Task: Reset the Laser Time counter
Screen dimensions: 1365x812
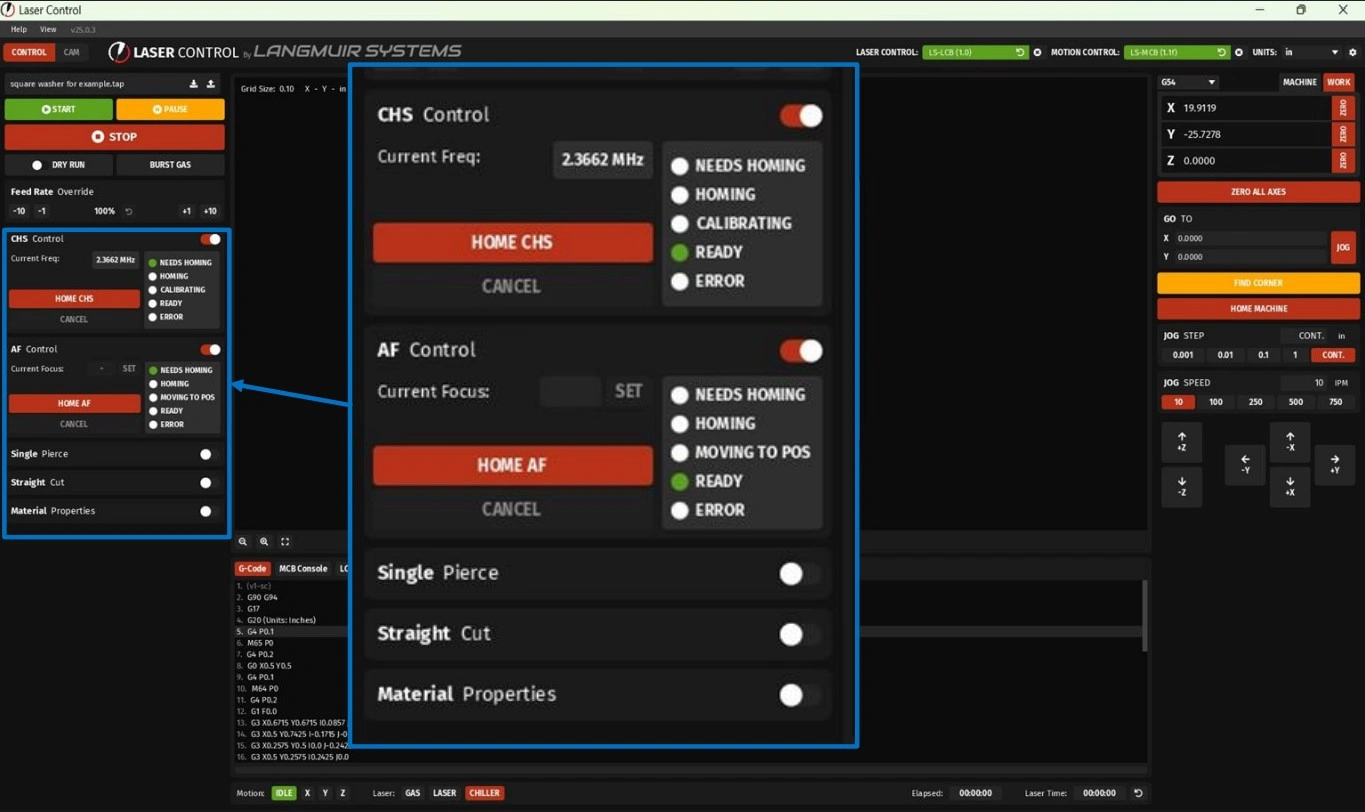Action: [1138, 793]
